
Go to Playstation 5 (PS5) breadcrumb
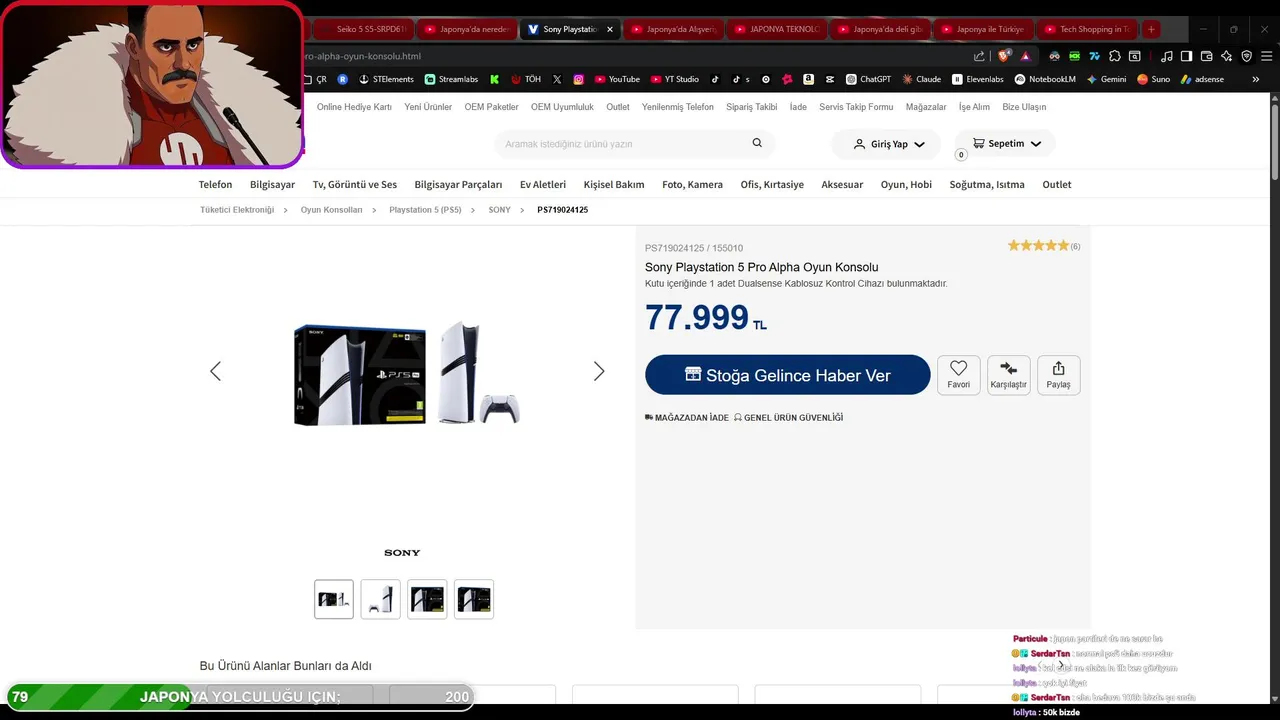[x=425, y=210]
